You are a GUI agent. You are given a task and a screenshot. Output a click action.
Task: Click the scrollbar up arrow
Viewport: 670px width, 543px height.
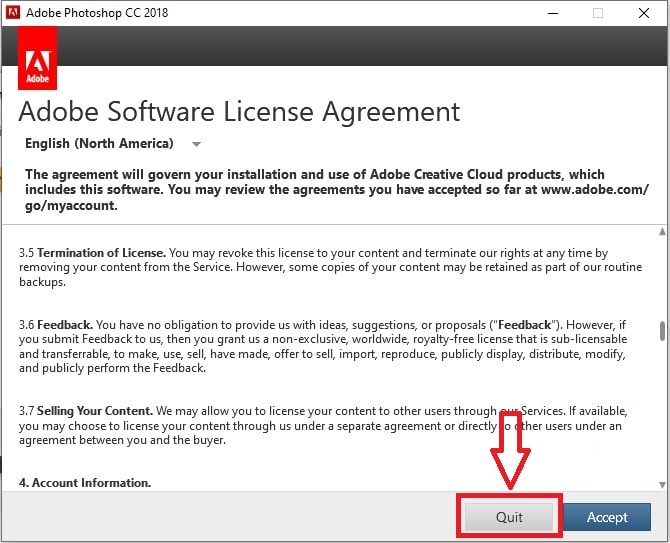point(662,232)
